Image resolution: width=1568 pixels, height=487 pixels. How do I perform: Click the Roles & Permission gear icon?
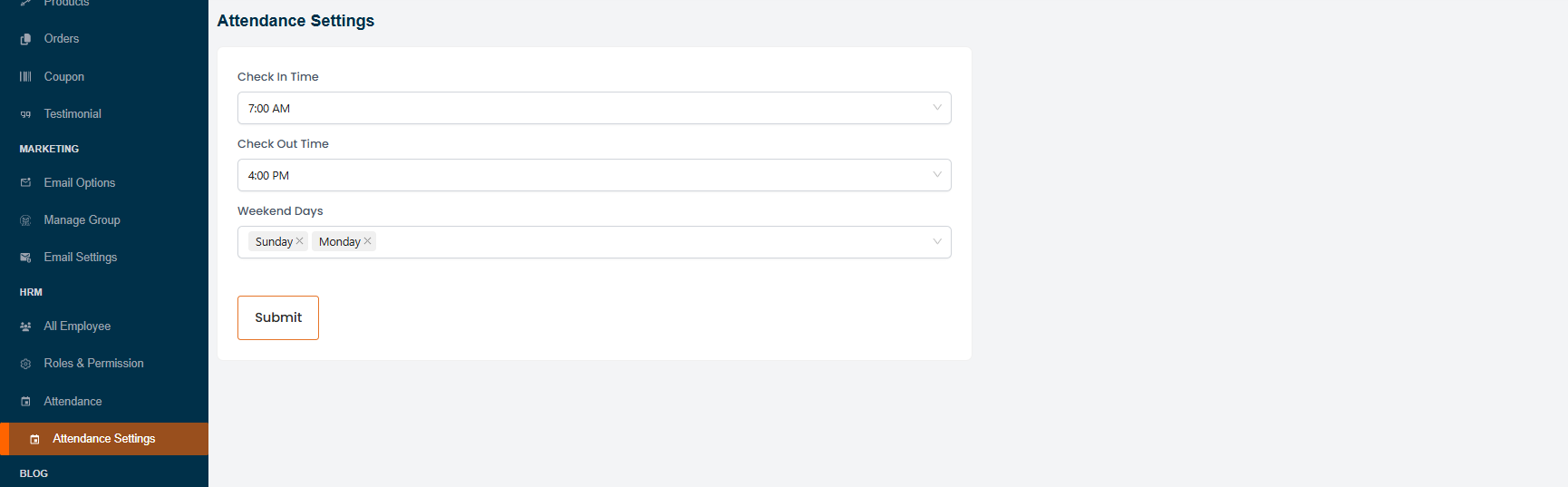coord(25,364)
